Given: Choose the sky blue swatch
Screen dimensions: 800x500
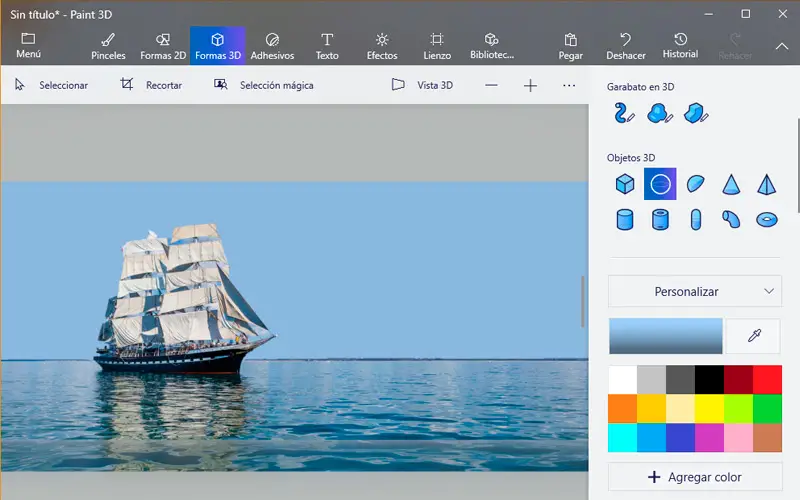Looking at the screenshot, I should click(x=652, y=437).
